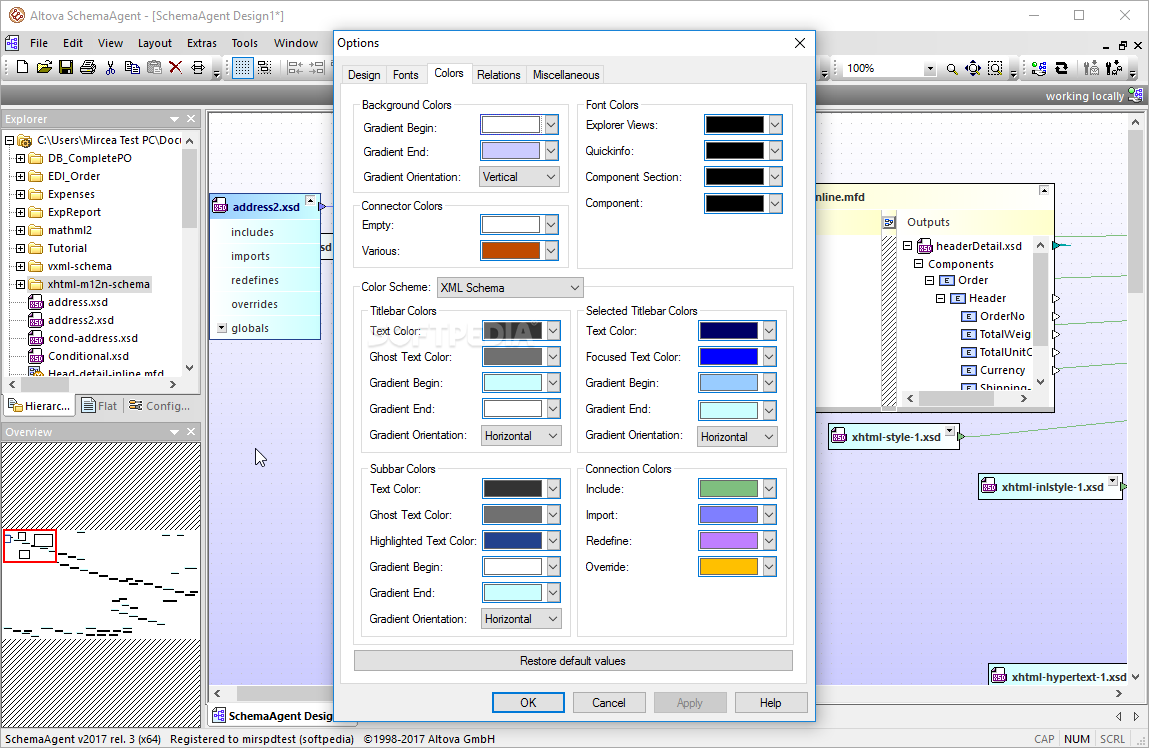Pick the Include connection green color swatch
Image resolution: width=1149 pixels, height=748 pixels.
pos(728,489)
